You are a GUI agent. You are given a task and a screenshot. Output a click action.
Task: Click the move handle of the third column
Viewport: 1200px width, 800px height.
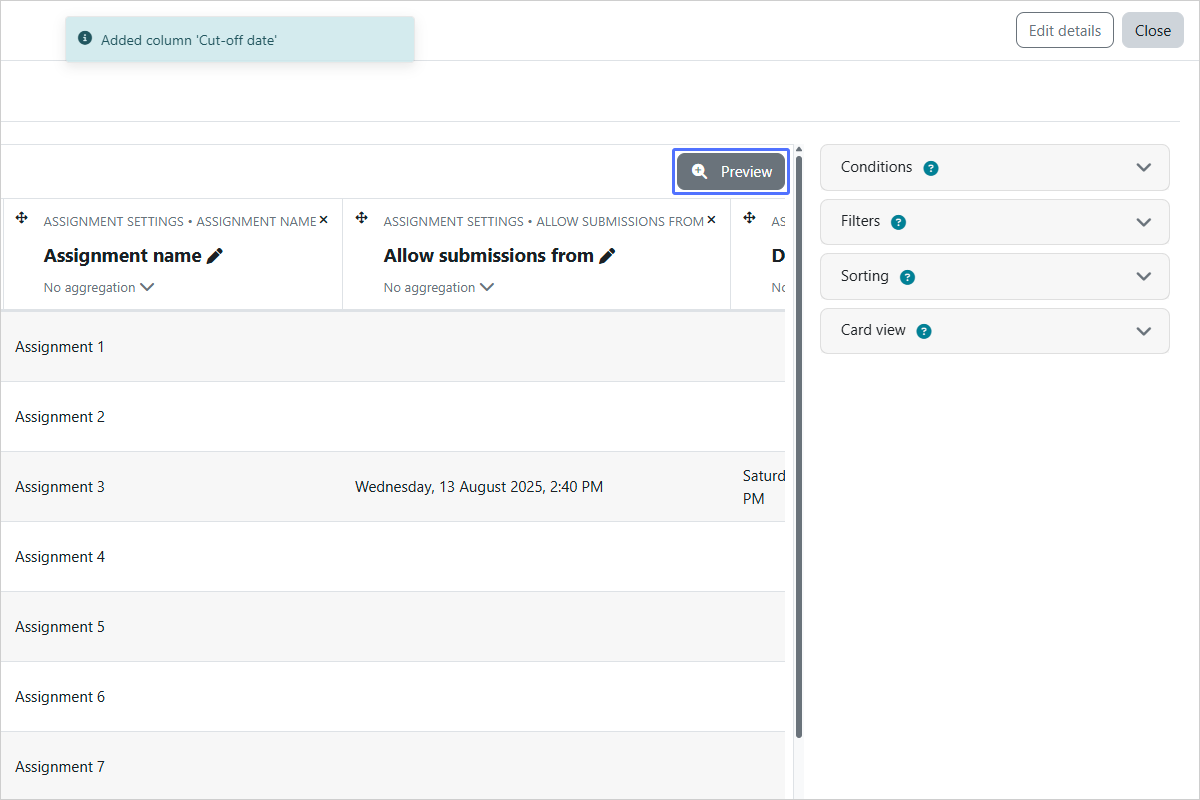click(749, 218)
